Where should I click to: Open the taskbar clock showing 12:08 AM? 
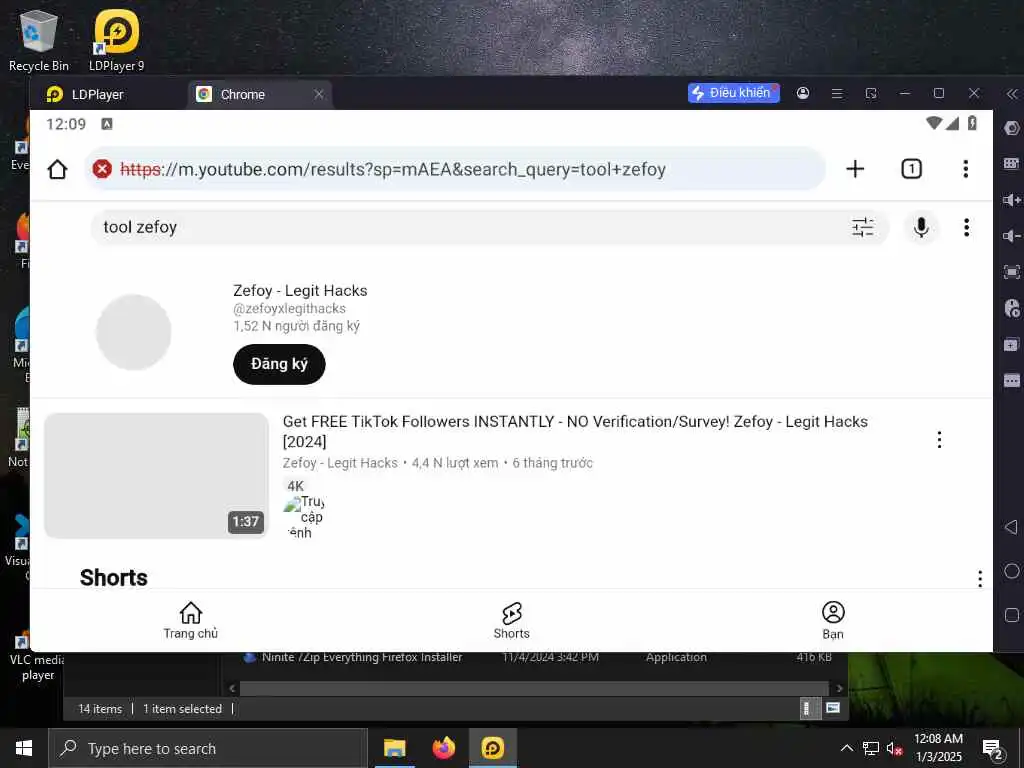[938, 748]
